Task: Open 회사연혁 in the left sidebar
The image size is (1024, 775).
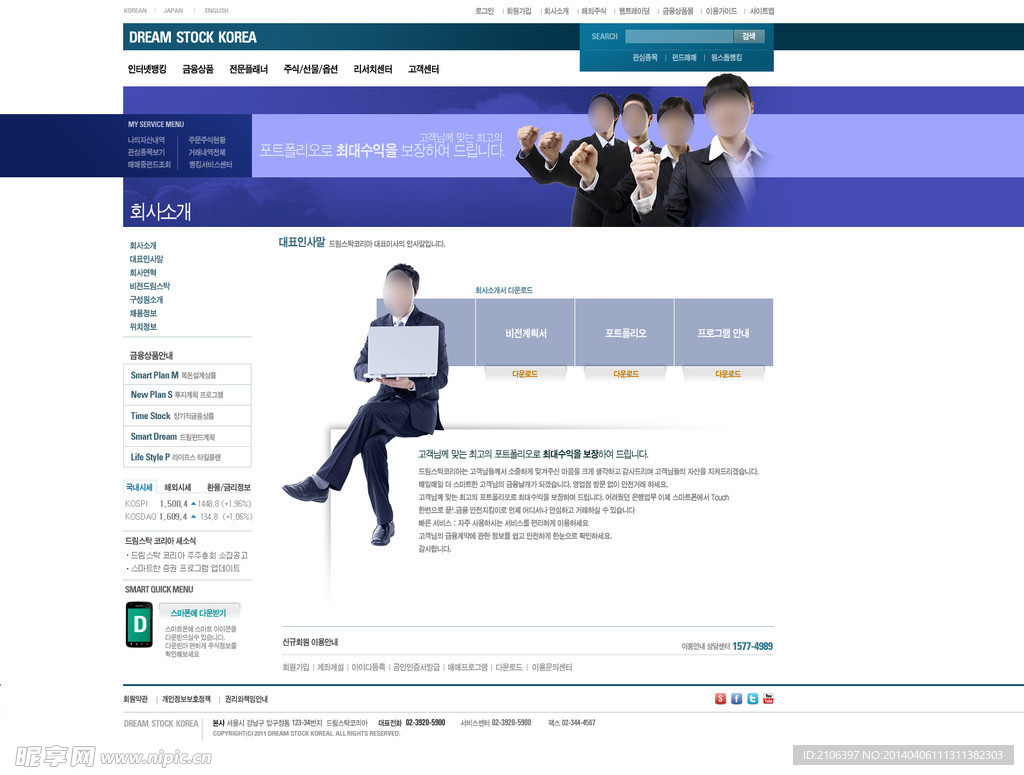Action: (x=143, y=273)
